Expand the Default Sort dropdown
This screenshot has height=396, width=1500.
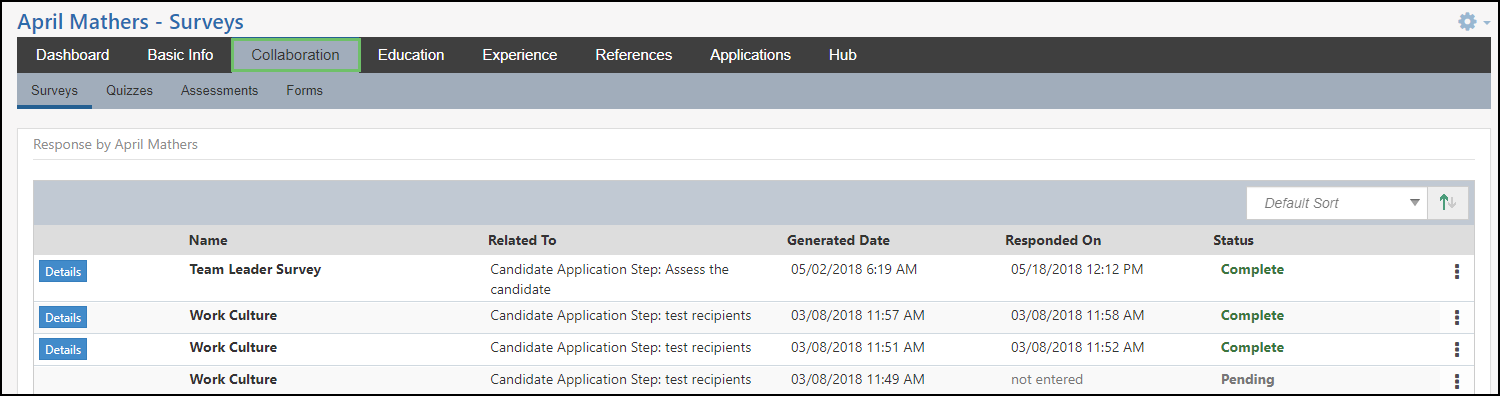1337,202
